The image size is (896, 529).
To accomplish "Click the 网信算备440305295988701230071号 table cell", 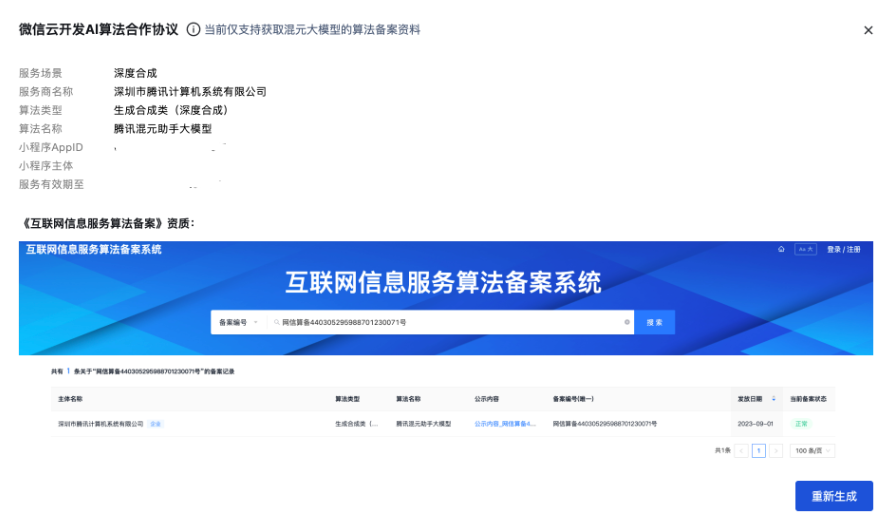I will click(605, 424).
